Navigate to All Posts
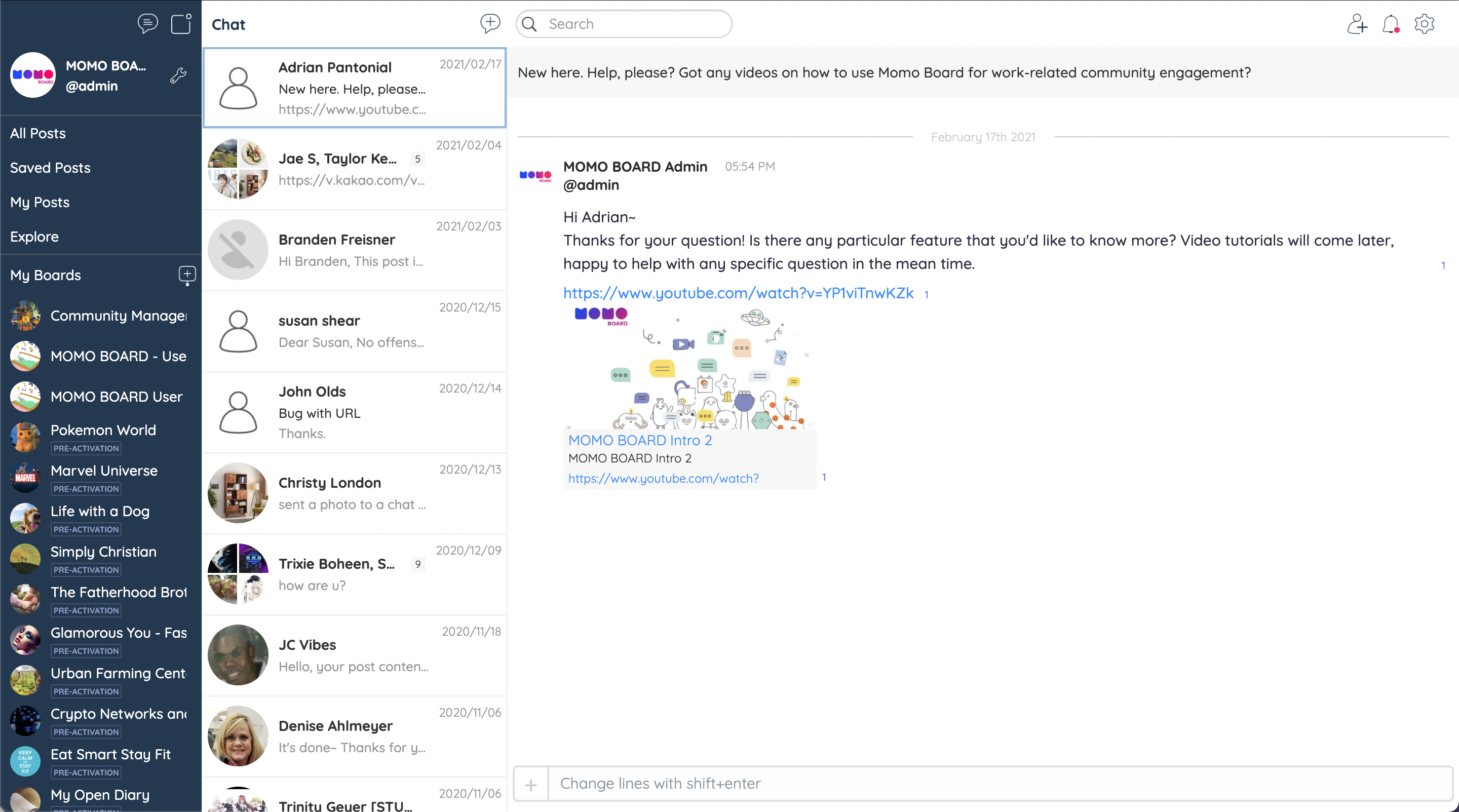Viewport: 1459px width, 812px height. tap(37, 133)
